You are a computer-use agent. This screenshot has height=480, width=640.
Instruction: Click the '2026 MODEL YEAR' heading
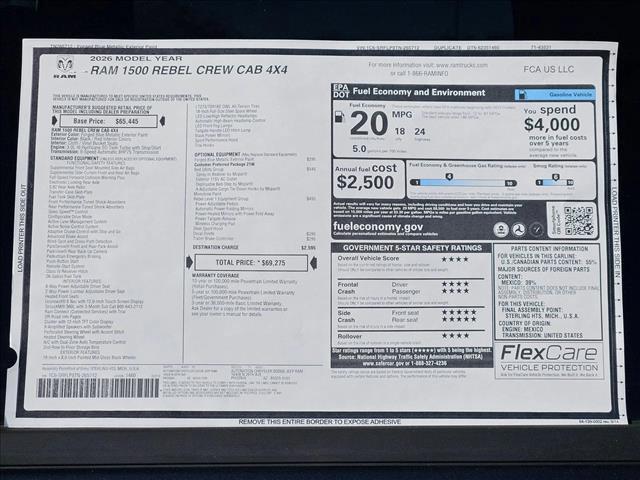click(136, 59)
